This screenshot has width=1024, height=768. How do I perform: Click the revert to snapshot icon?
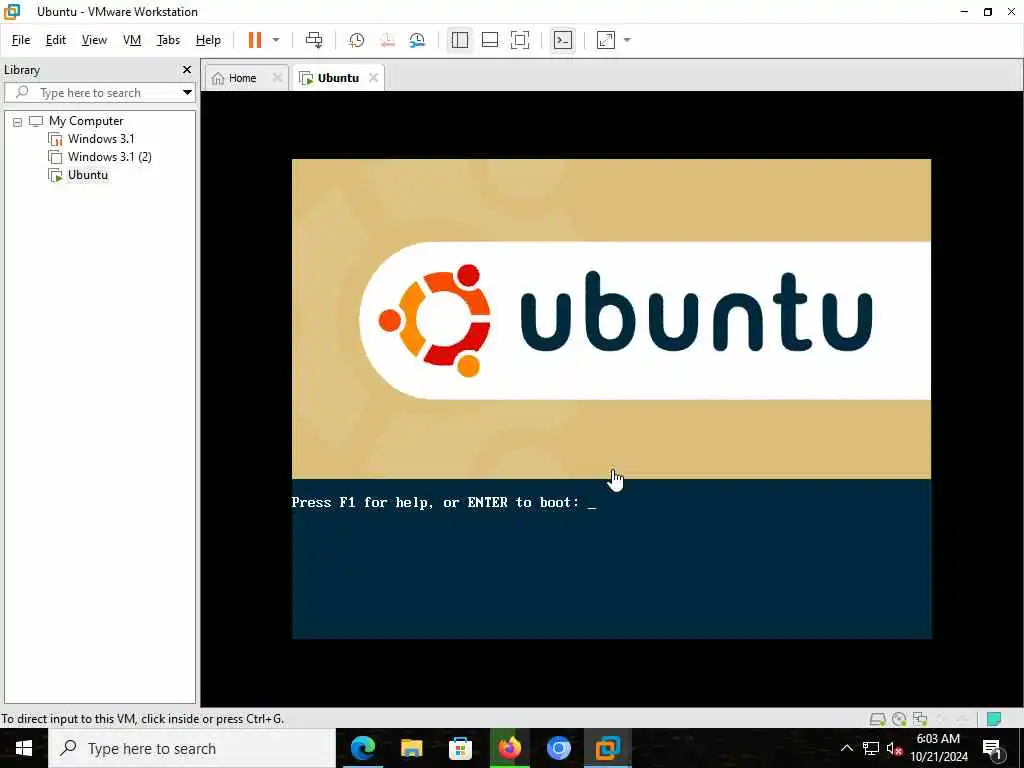click(387, 40)
